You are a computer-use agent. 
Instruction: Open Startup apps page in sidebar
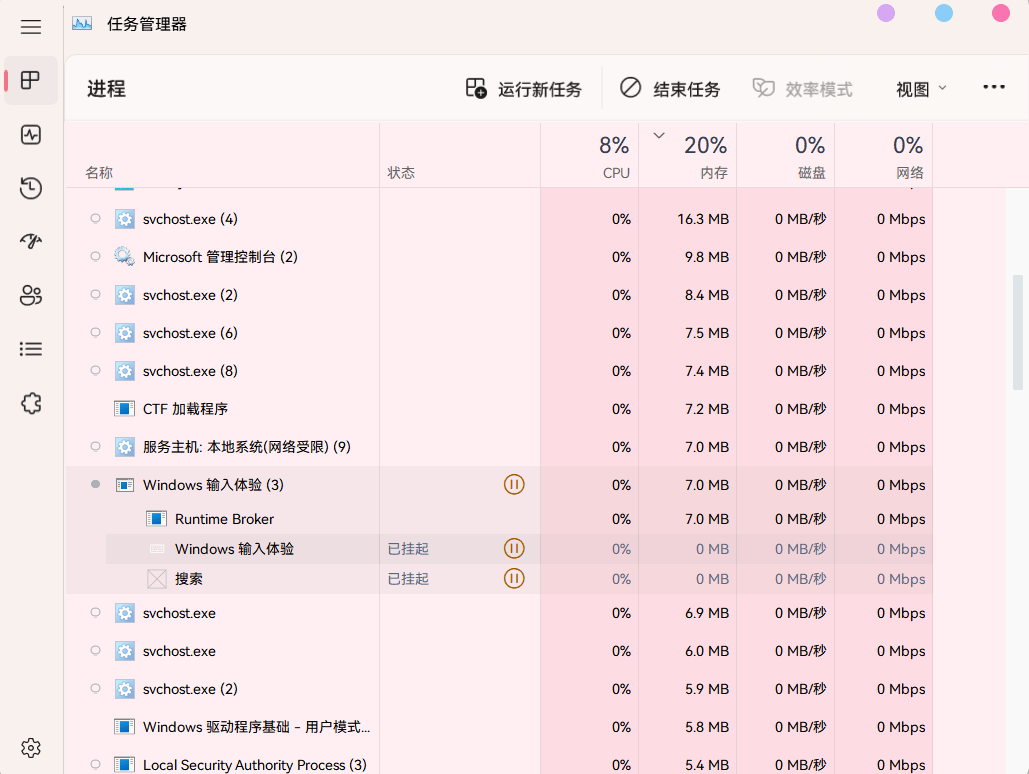(31, 242)
